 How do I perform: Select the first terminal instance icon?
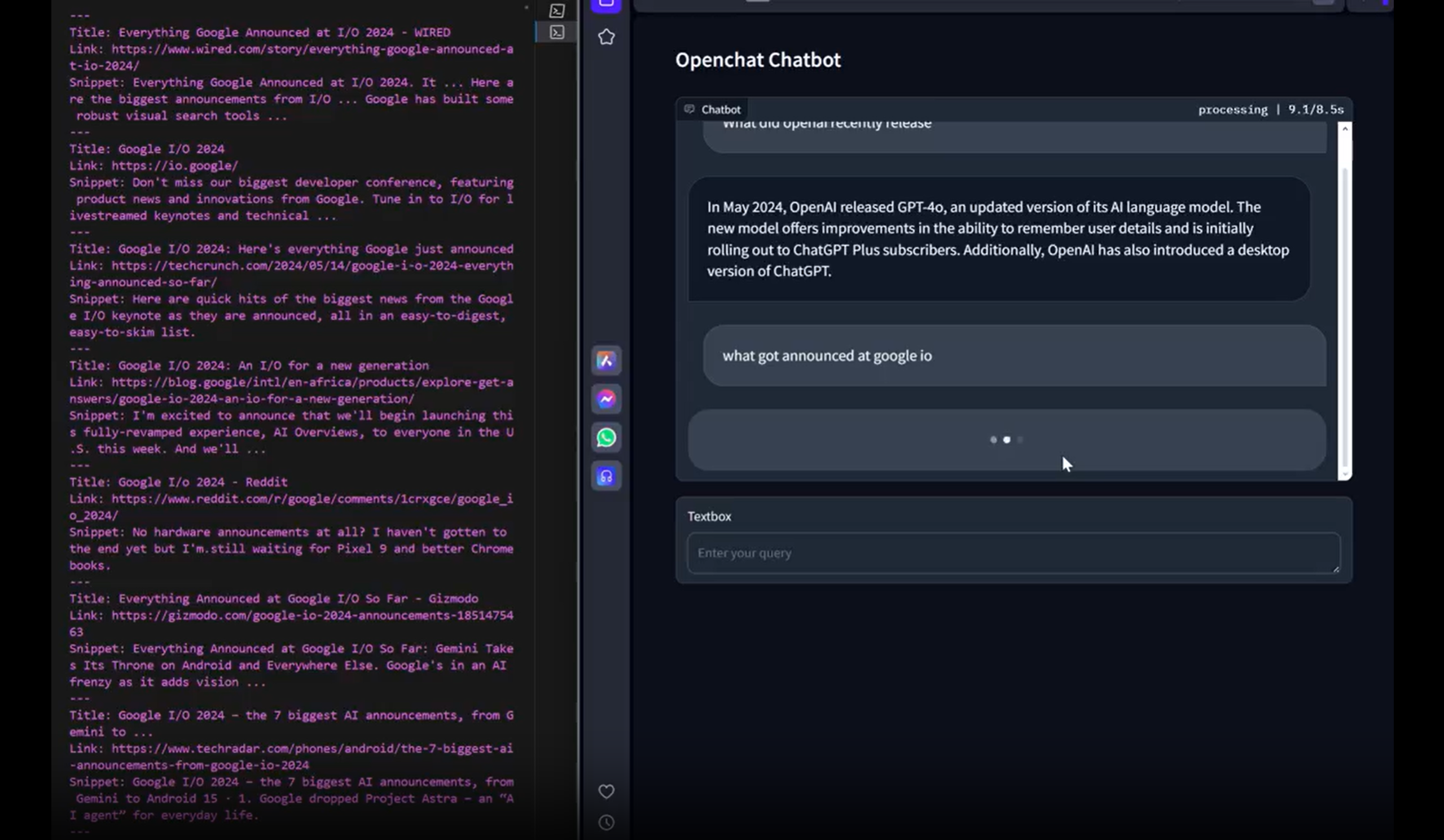pyautogui.click(x=557, y=10)
